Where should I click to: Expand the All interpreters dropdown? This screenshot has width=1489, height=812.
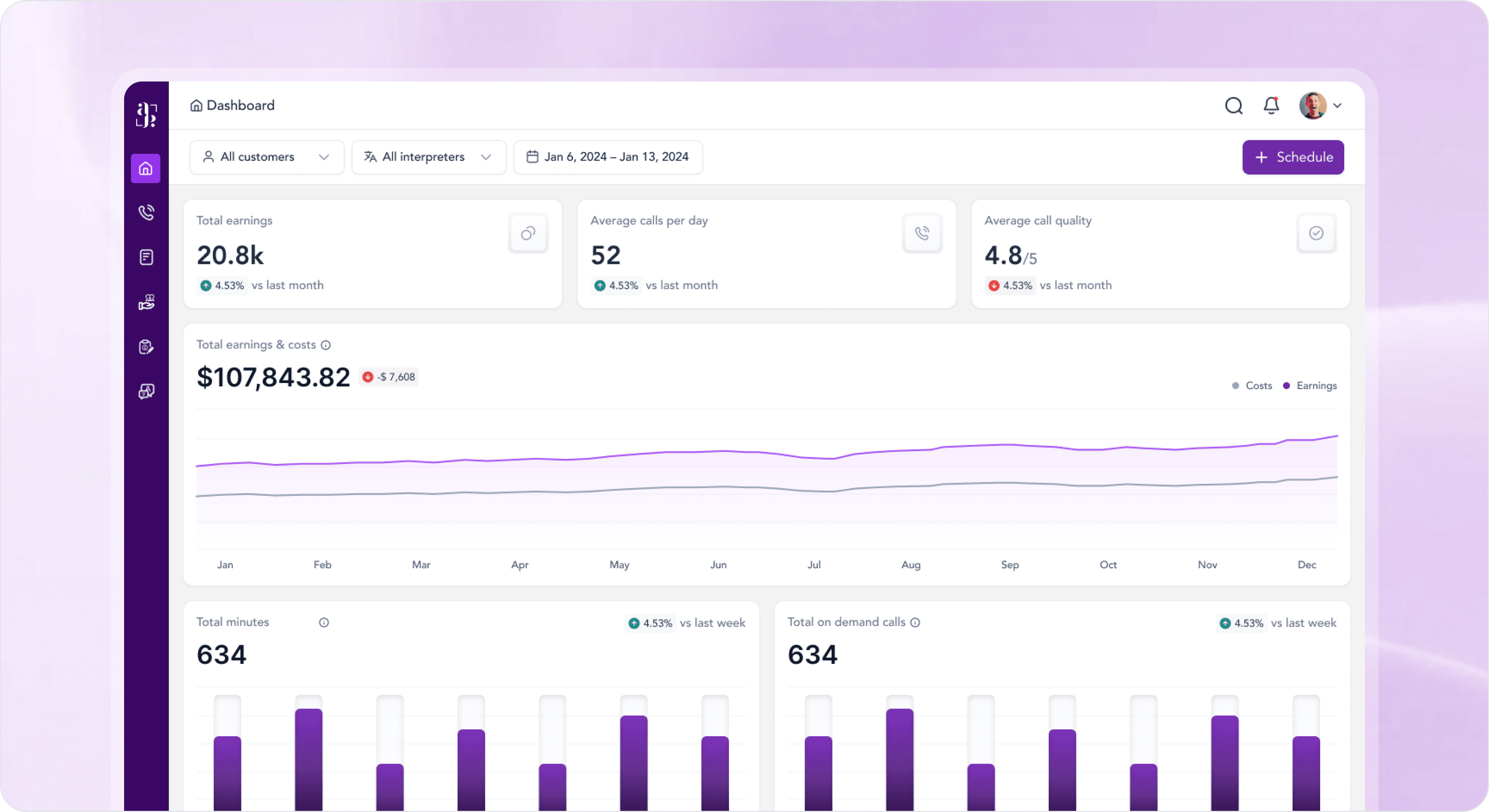[x=428, y=157]
